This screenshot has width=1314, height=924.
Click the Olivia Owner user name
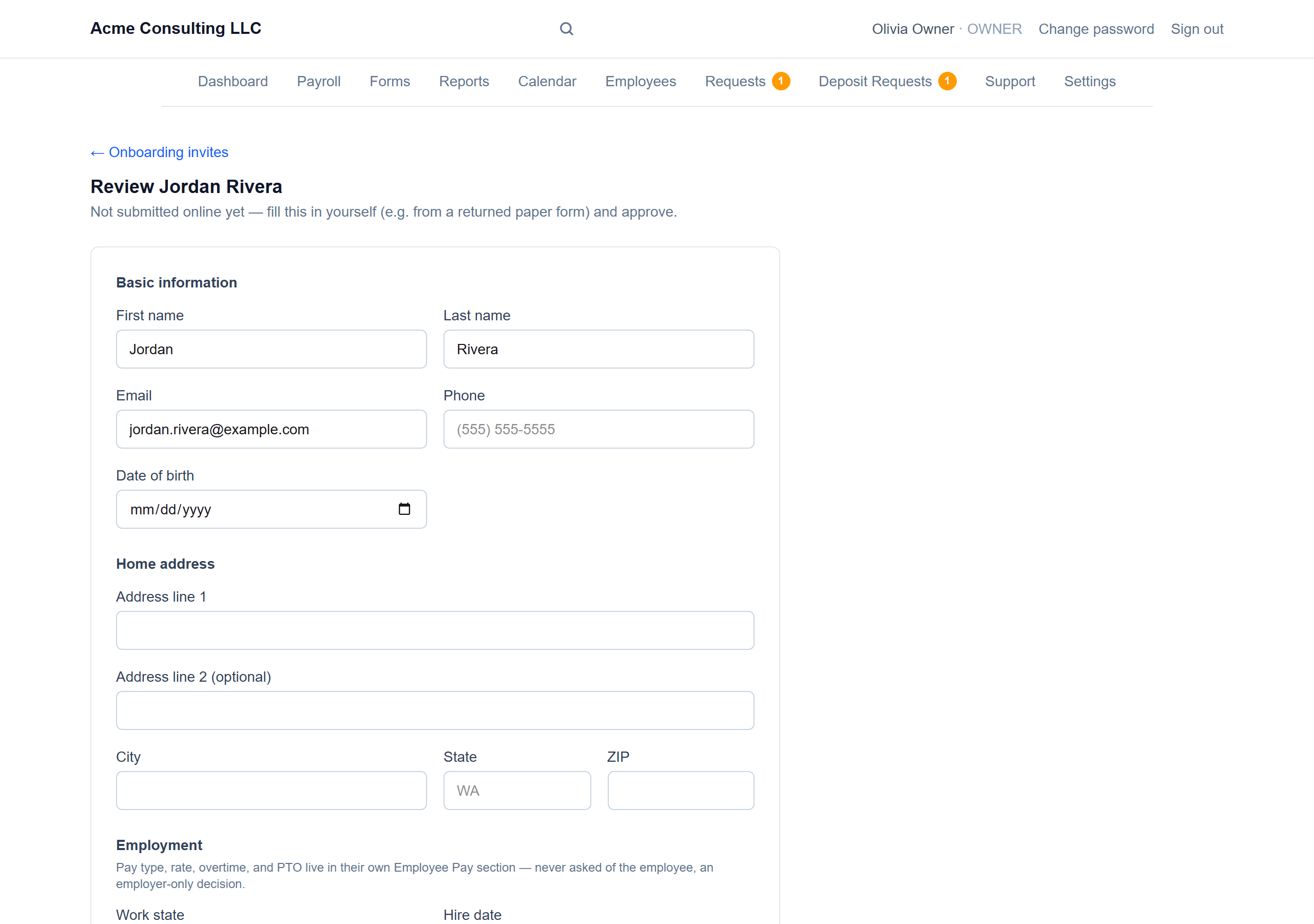point(913,29)
